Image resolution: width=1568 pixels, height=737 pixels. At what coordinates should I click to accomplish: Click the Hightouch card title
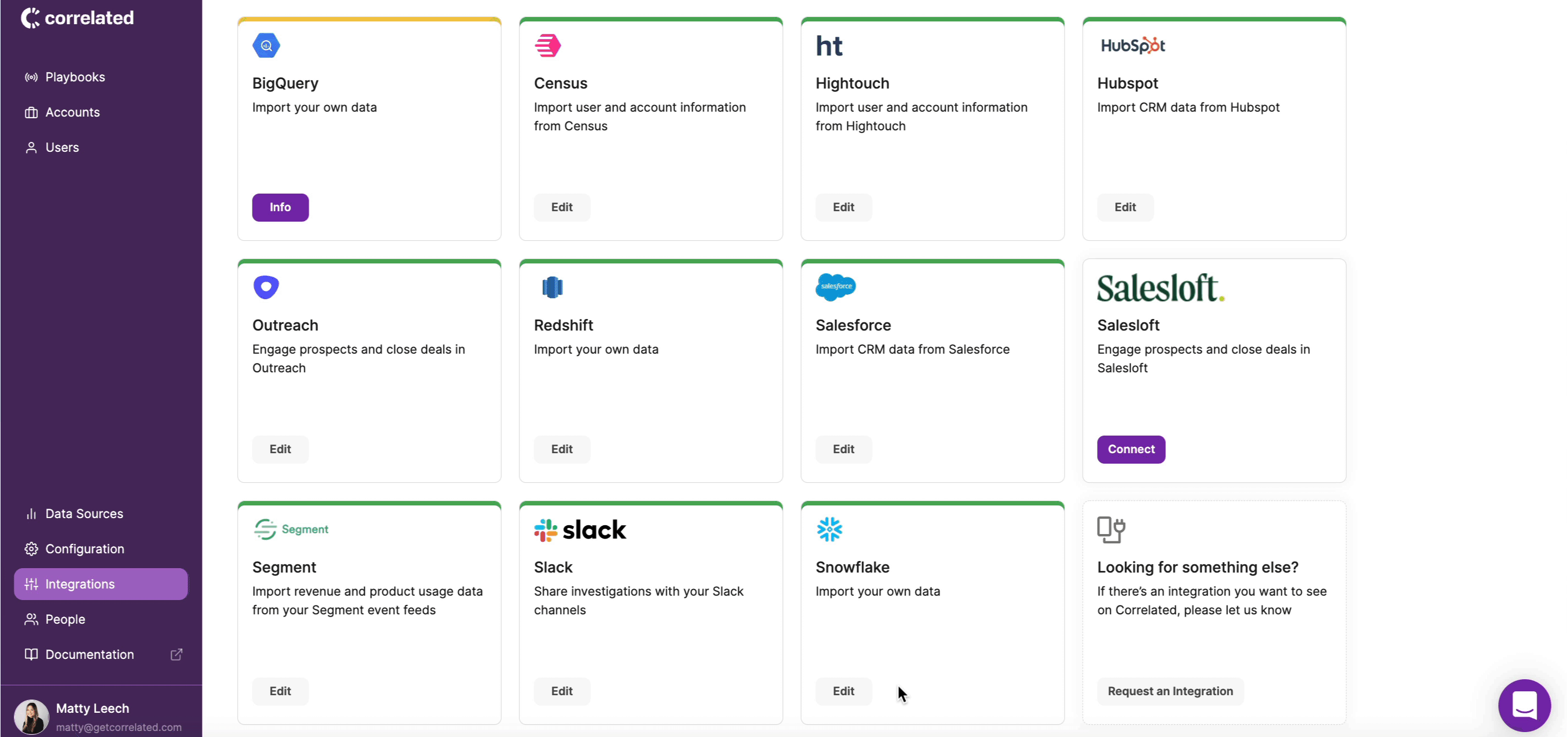pos(852,84)
